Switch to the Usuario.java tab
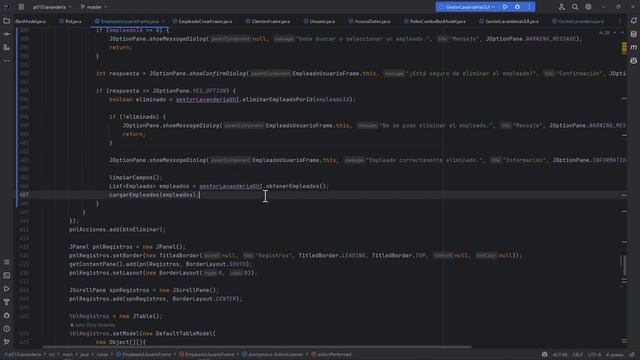Viewport: 640px width, 360px height. [x=319, y=21]
